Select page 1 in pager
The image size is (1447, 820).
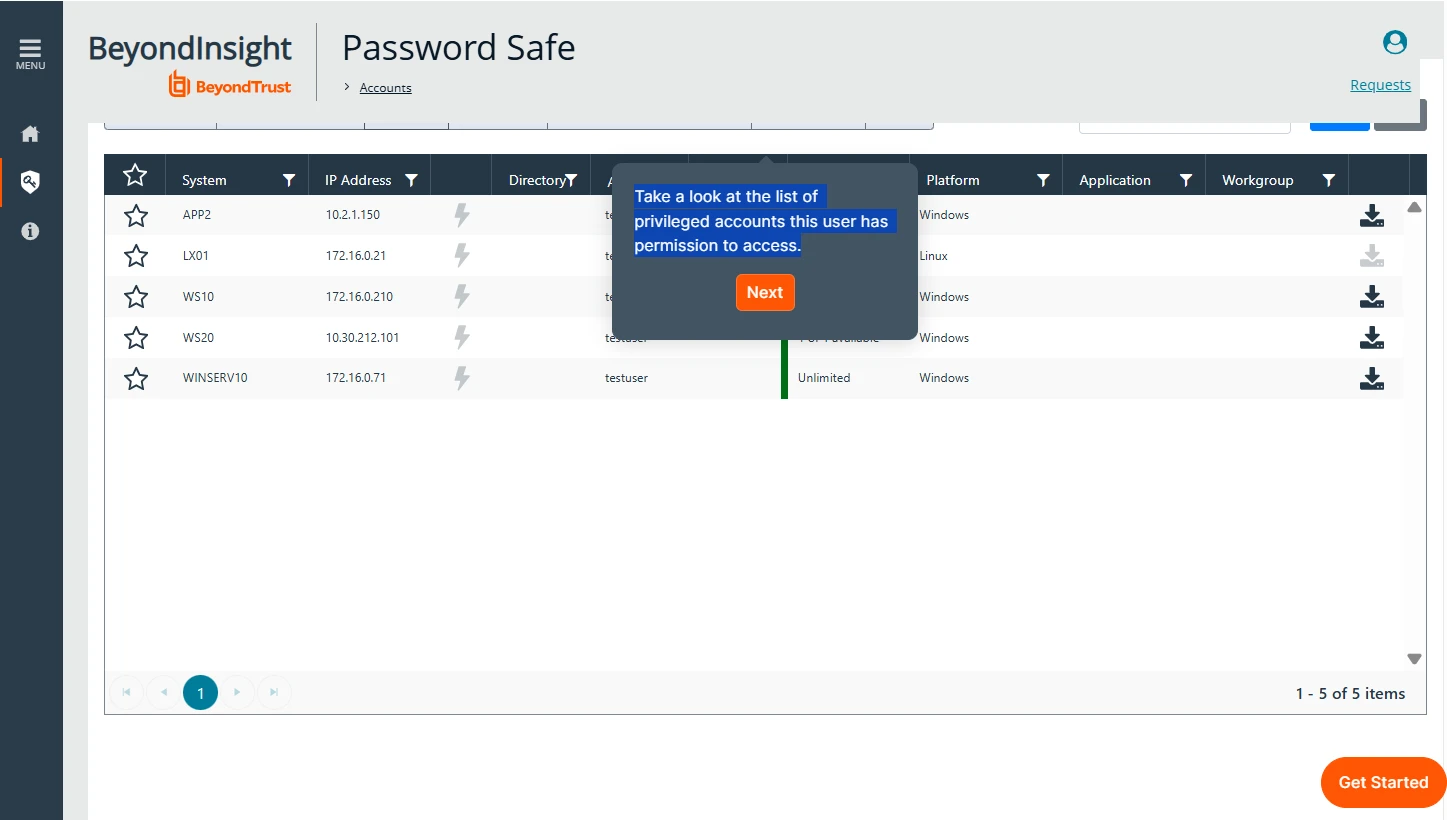click(200, 693)
